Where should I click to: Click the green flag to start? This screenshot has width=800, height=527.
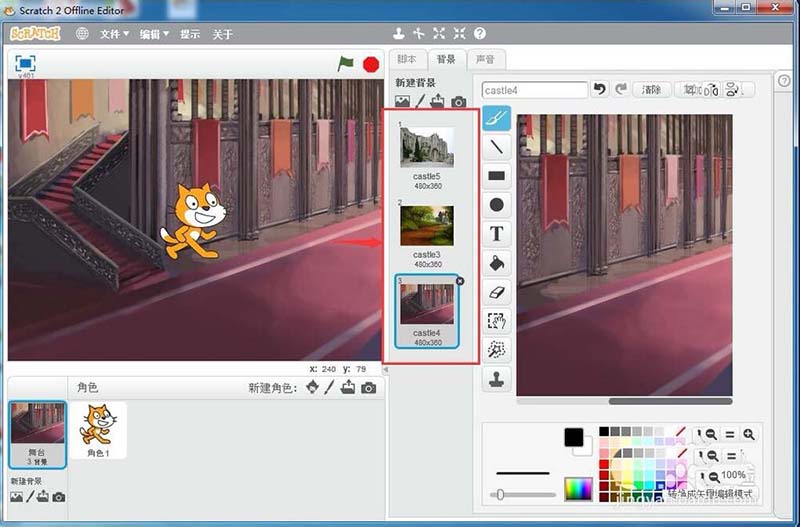(345, 64)
